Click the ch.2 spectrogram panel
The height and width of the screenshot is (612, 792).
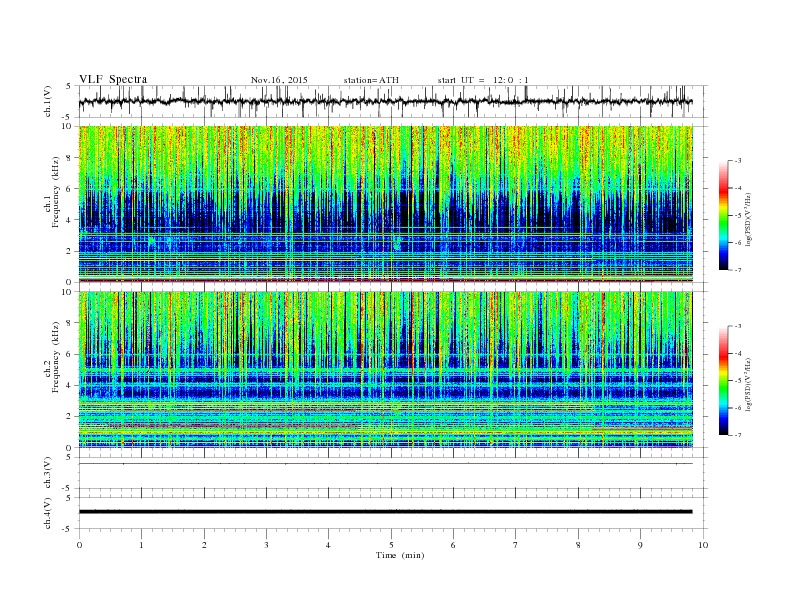point(385,370)
